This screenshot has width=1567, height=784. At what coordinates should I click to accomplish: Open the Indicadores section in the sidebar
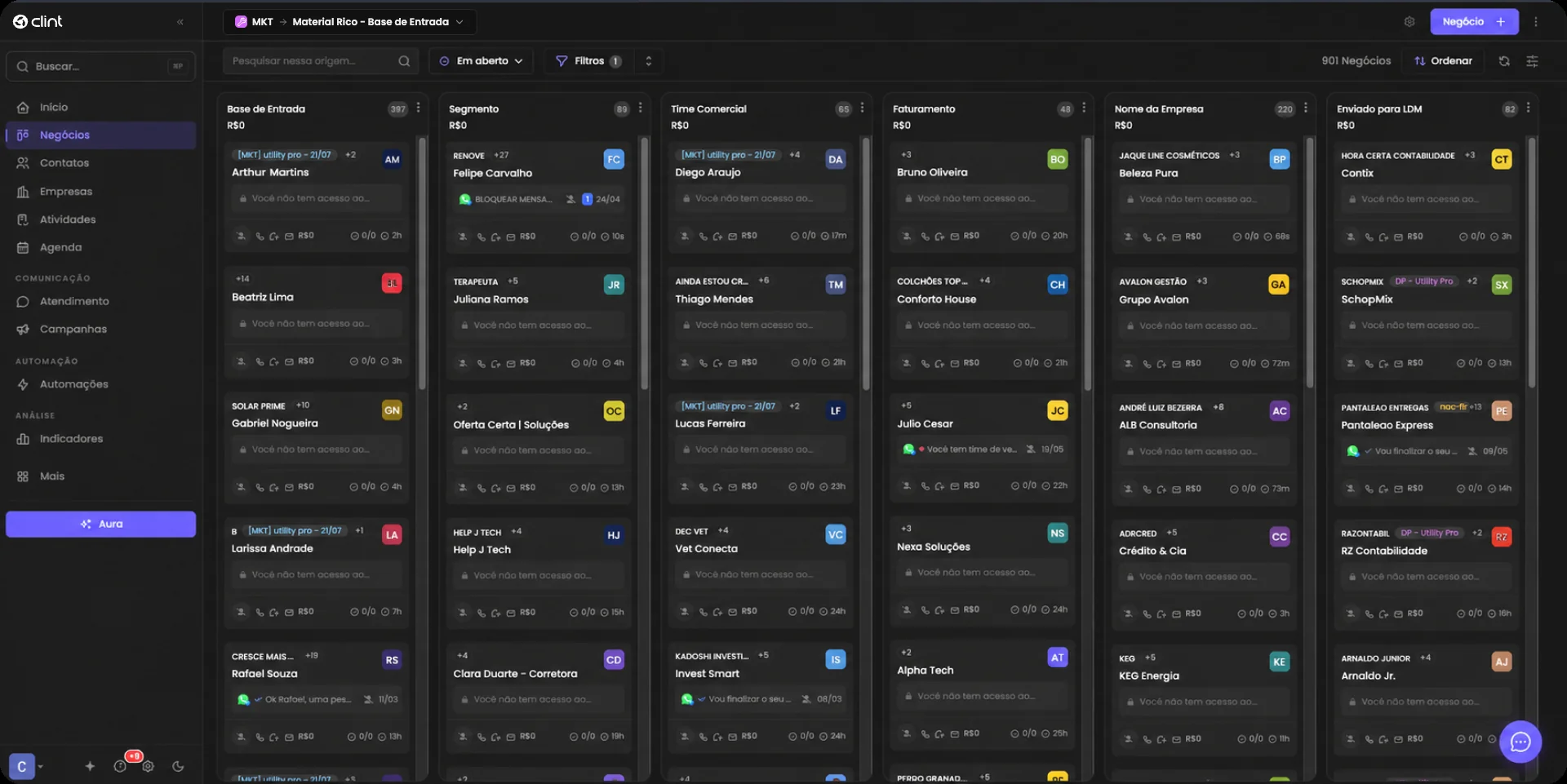click(100, 439)
